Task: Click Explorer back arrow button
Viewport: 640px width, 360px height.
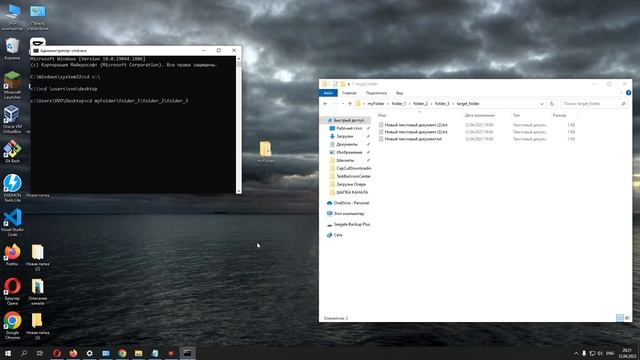Action: (325, 104)
